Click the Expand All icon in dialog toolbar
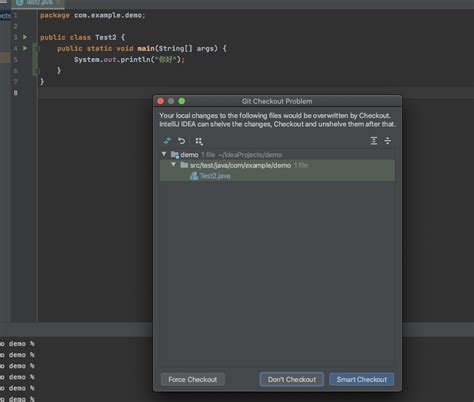Screen dimensions: 474x402 coord(374,141)
